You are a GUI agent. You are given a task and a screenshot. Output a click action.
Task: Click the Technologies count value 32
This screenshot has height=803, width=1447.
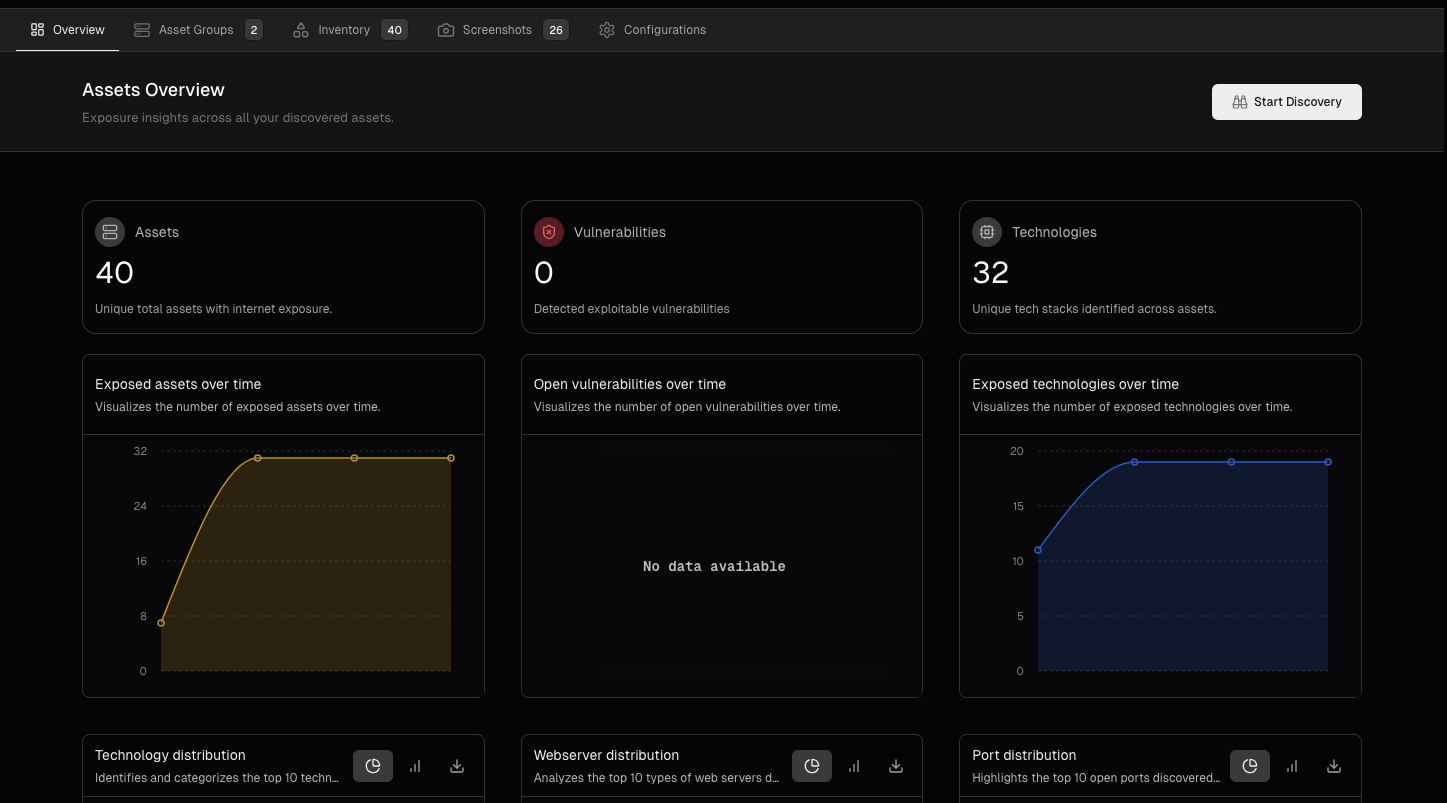(x=991, y=272)
